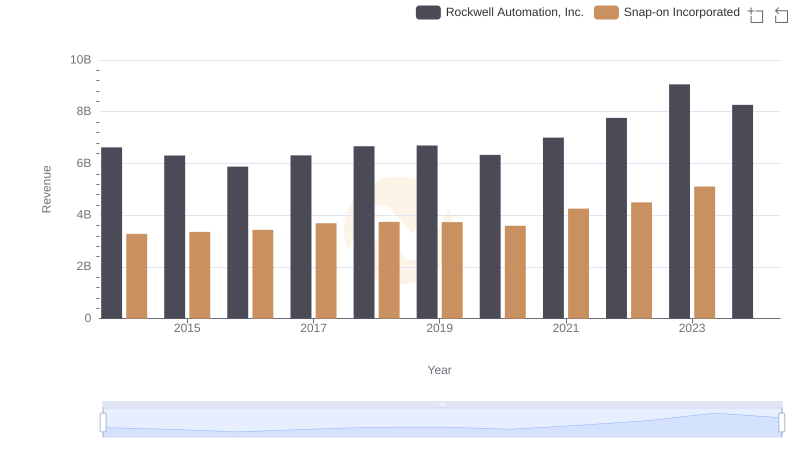The width and height of the screenshot is (800, 461).
Task: Click the 6B y-axis label
Action: [84, 163]
